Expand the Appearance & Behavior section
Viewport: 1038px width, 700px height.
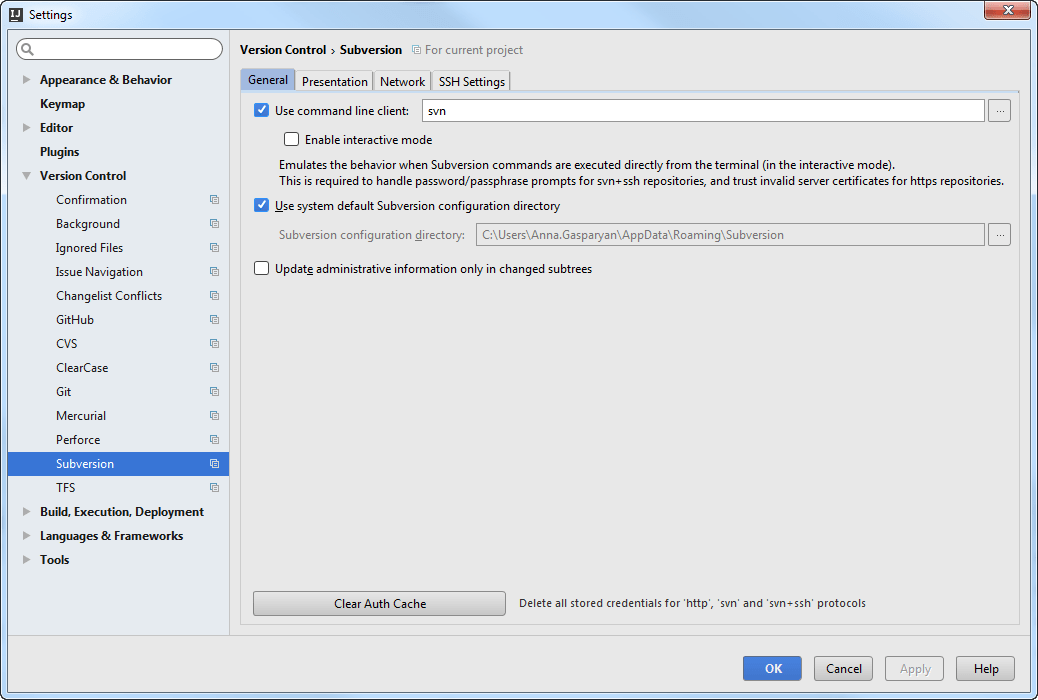pos(25,79)
